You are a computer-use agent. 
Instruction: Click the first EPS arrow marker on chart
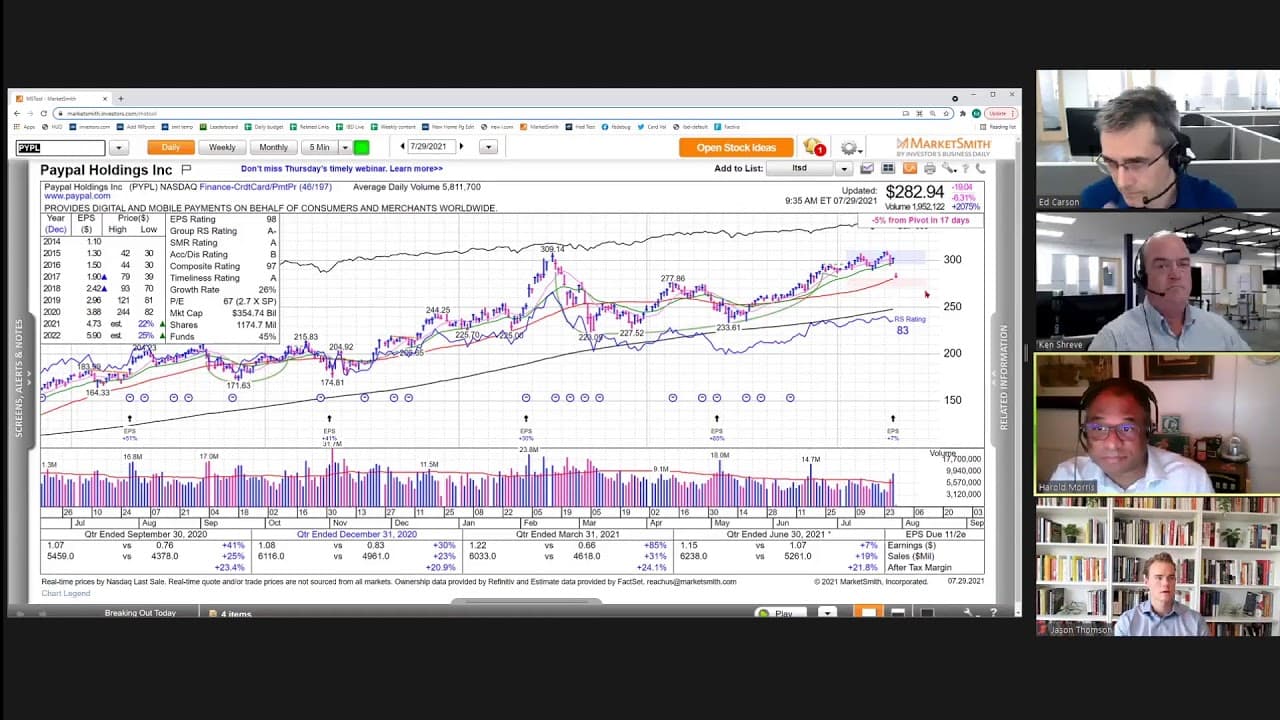(129, 419)
